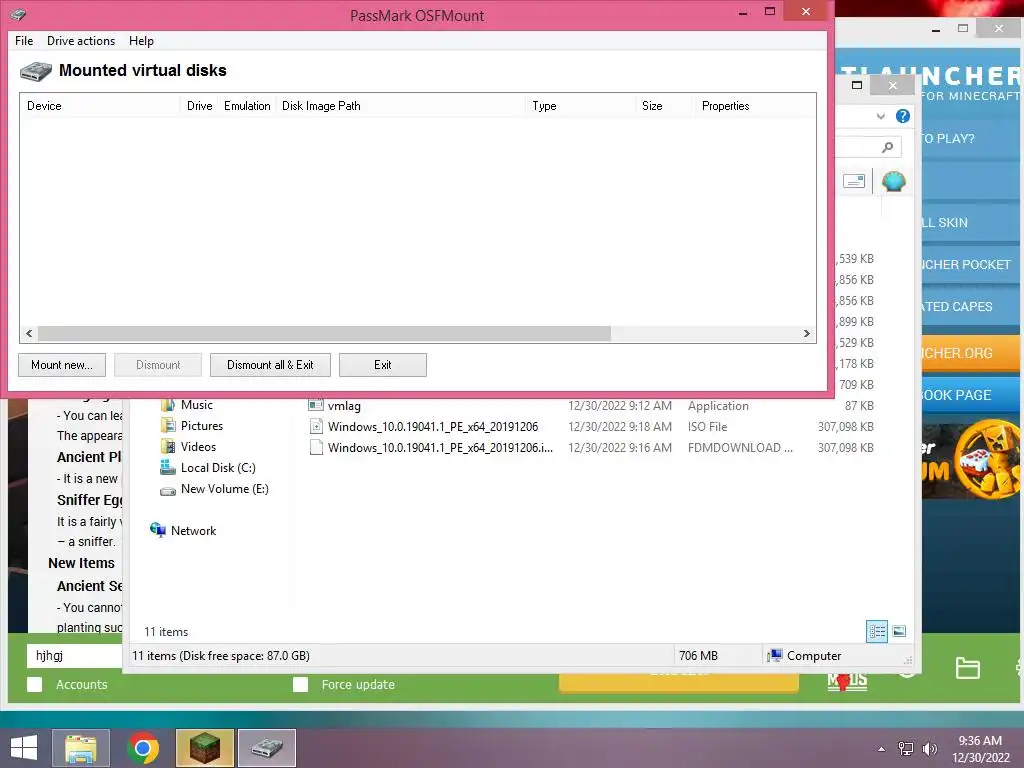
Task: Click the Explorer preview pane toolbar icon
Action: click(854, 181)
